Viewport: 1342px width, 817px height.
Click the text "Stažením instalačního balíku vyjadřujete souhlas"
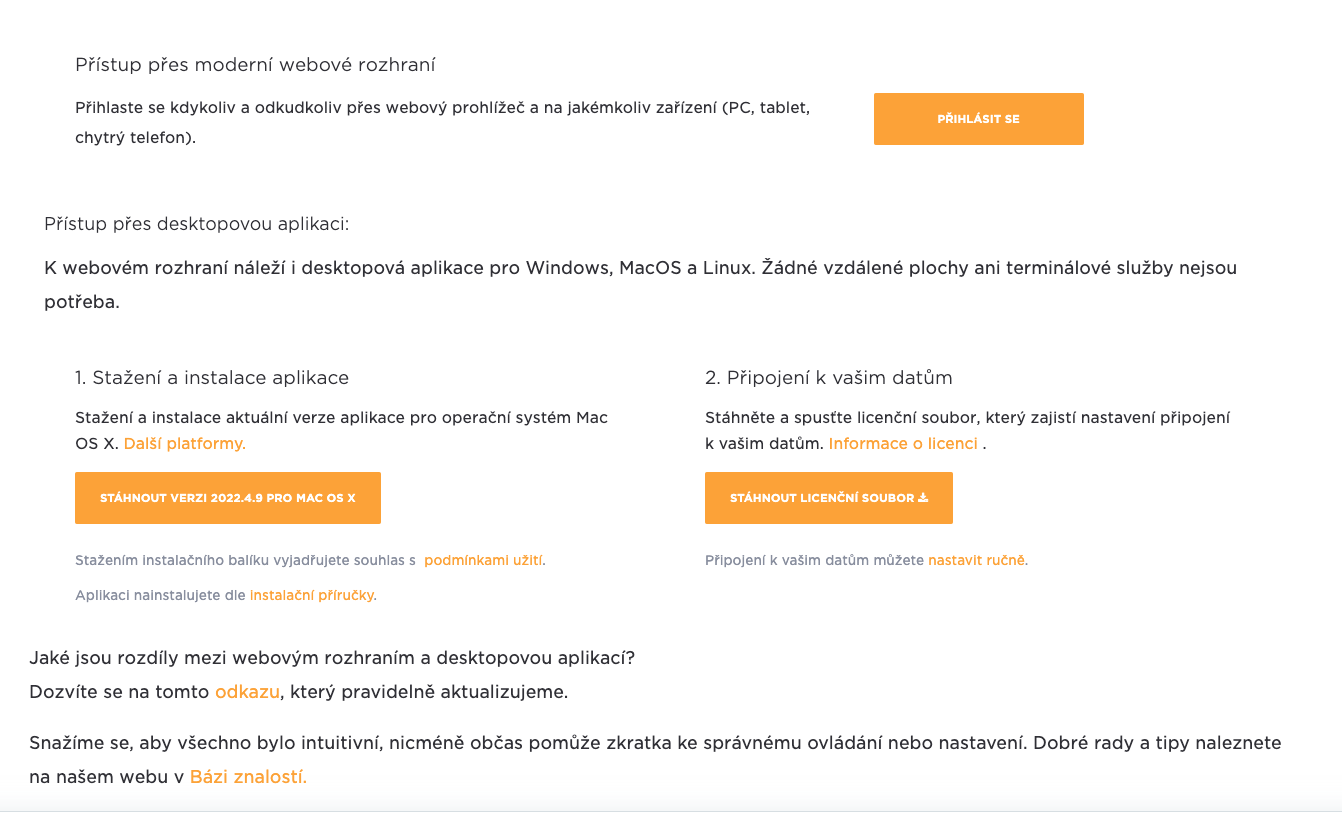click(245, 560)
